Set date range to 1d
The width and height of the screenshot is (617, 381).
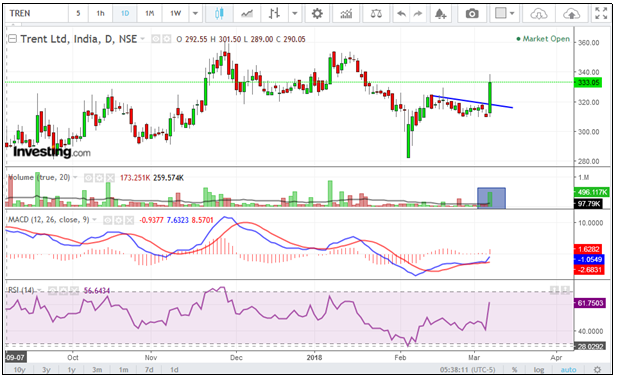[174, 370]
